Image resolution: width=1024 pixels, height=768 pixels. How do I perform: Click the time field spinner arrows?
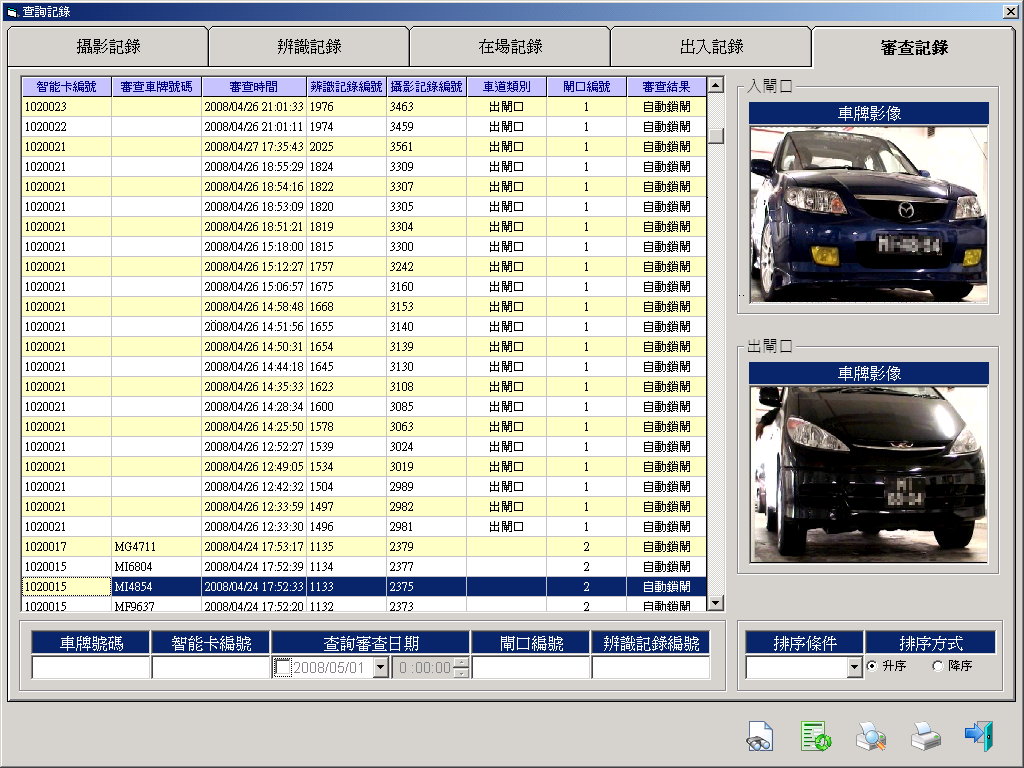pos(460,668)
